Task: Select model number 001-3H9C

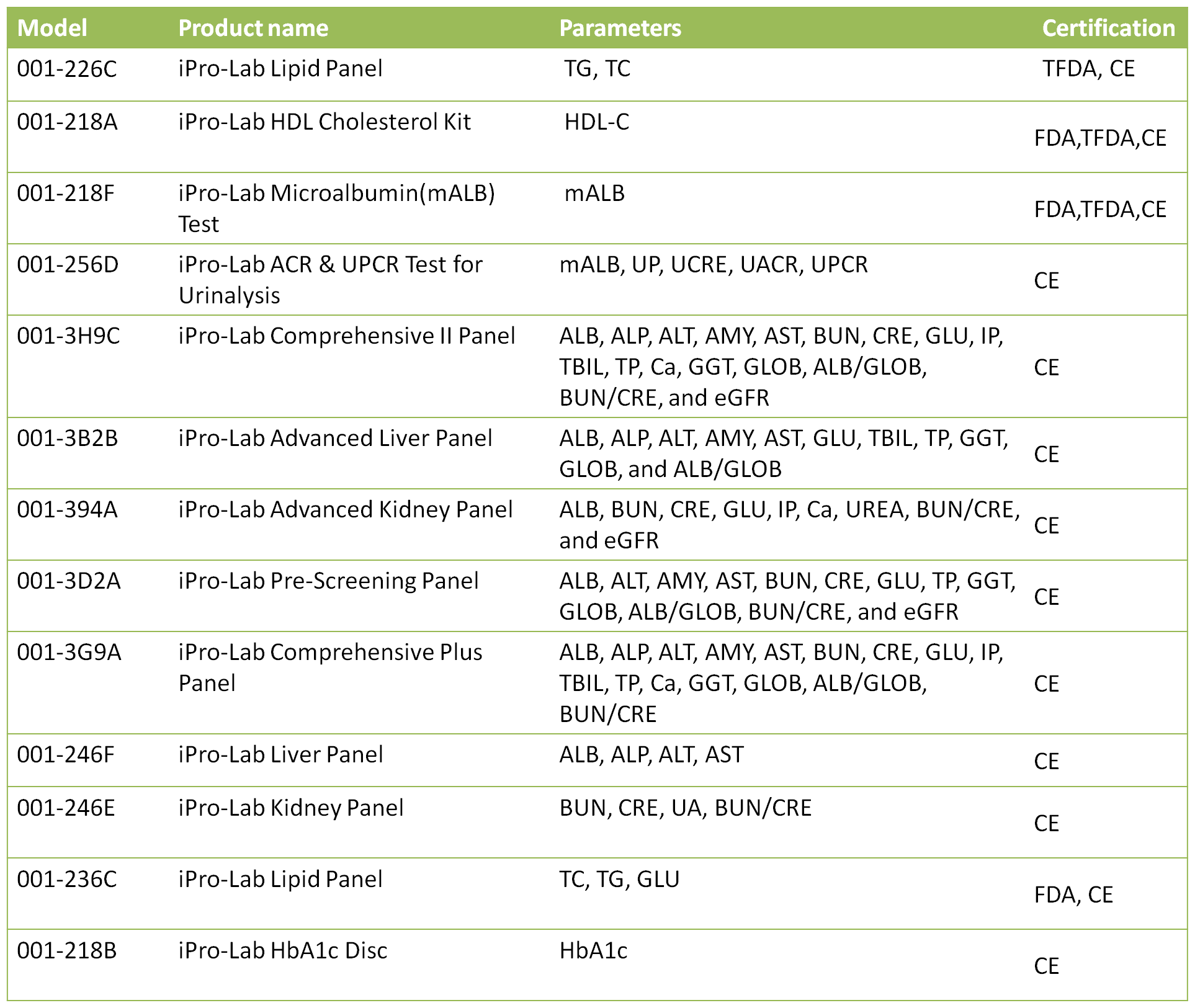Action: 68,336
